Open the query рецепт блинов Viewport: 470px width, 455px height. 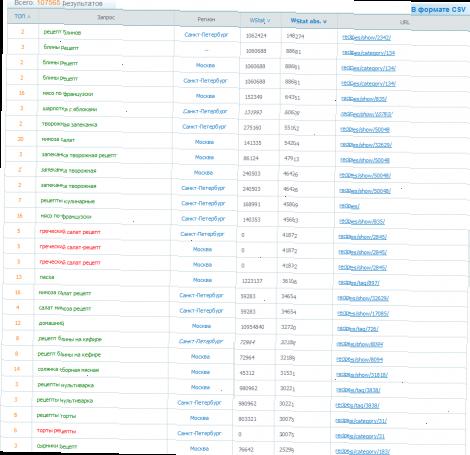[x=62, y=32]
